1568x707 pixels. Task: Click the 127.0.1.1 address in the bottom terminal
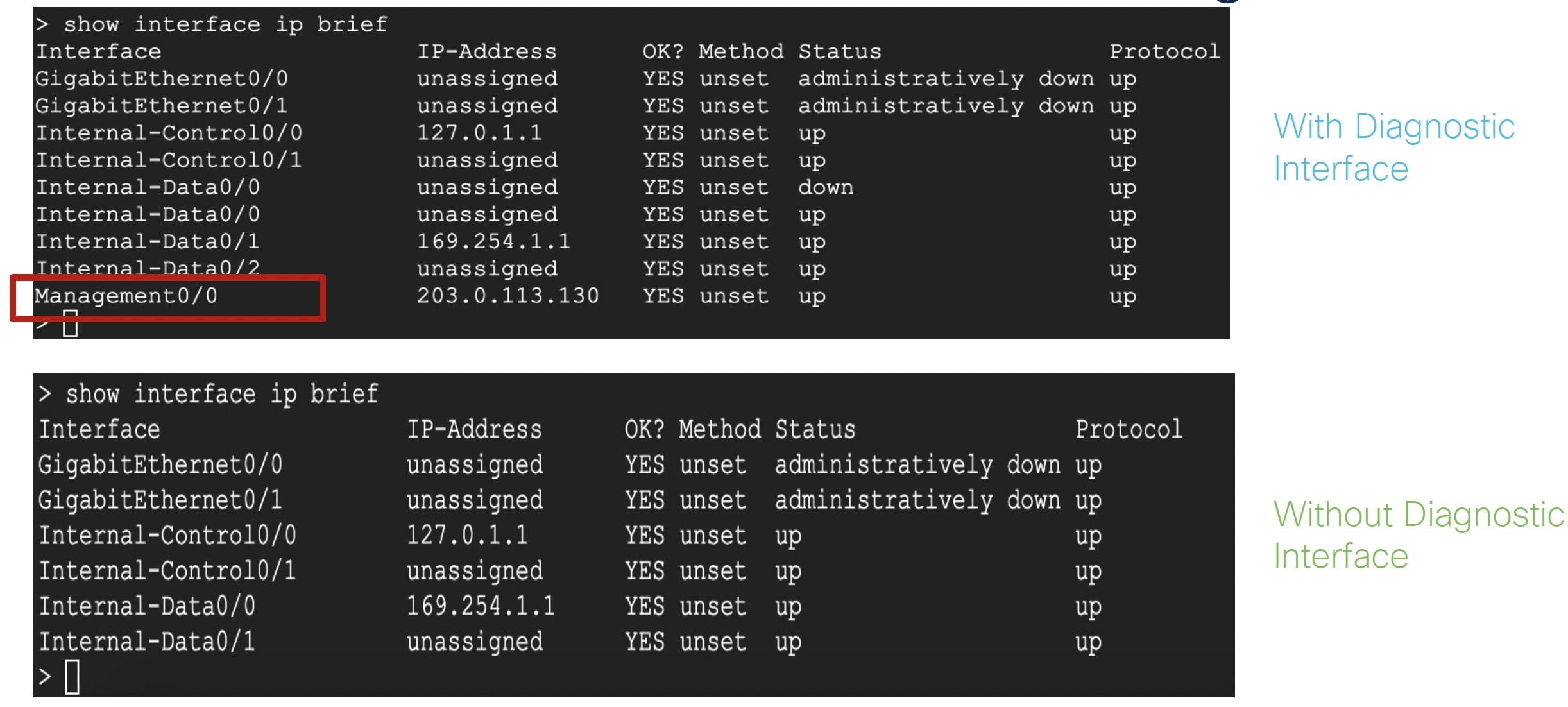pos(467,536)
